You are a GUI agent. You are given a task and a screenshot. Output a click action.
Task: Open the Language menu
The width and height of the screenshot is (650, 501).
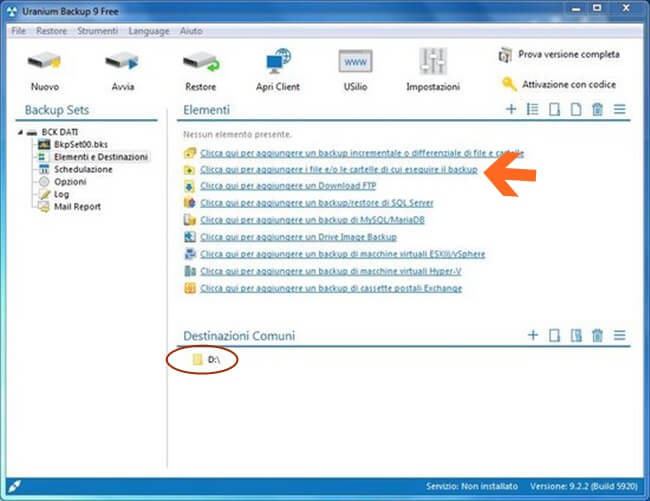(149, 31)
